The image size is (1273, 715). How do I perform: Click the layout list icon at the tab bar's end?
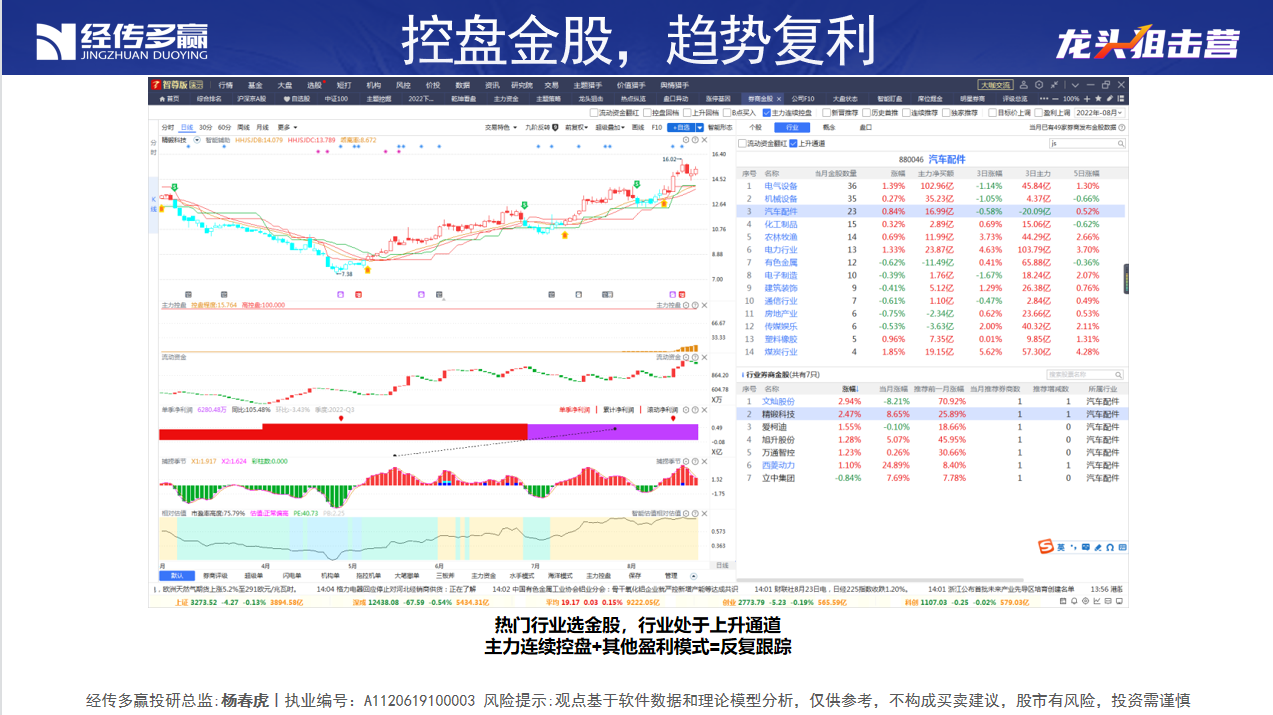click(x=1121, y=99)
